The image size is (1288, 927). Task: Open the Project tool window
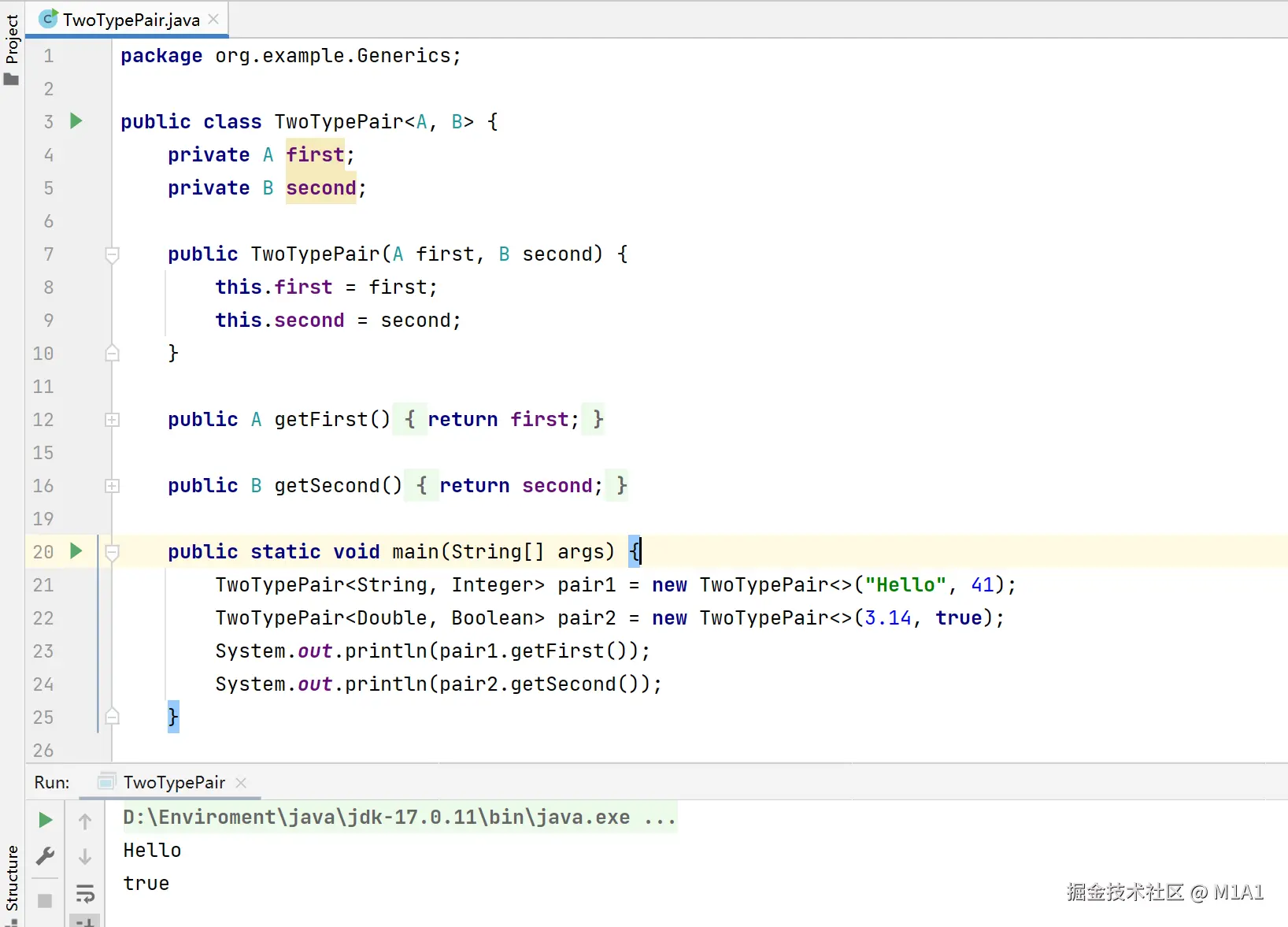(x=11, y=50)
